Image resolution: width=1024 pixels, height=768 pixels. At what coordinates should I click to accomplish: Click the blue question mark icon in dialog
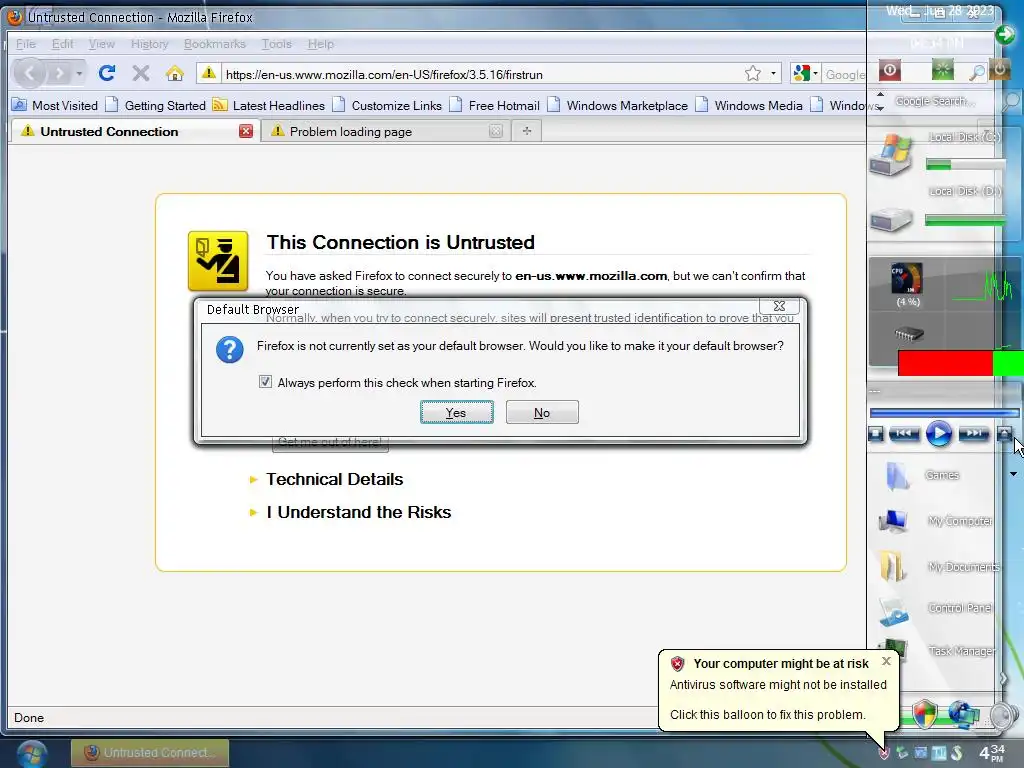[230, 350]
